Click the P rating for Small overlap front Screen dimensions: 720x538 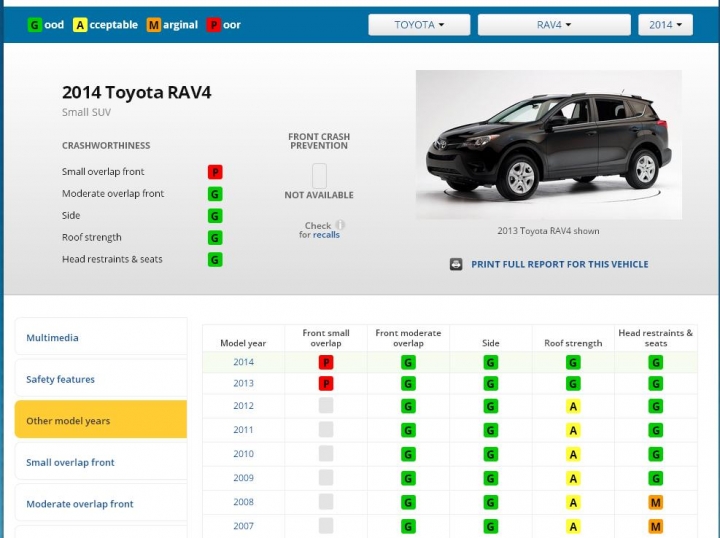click(215, 172)
